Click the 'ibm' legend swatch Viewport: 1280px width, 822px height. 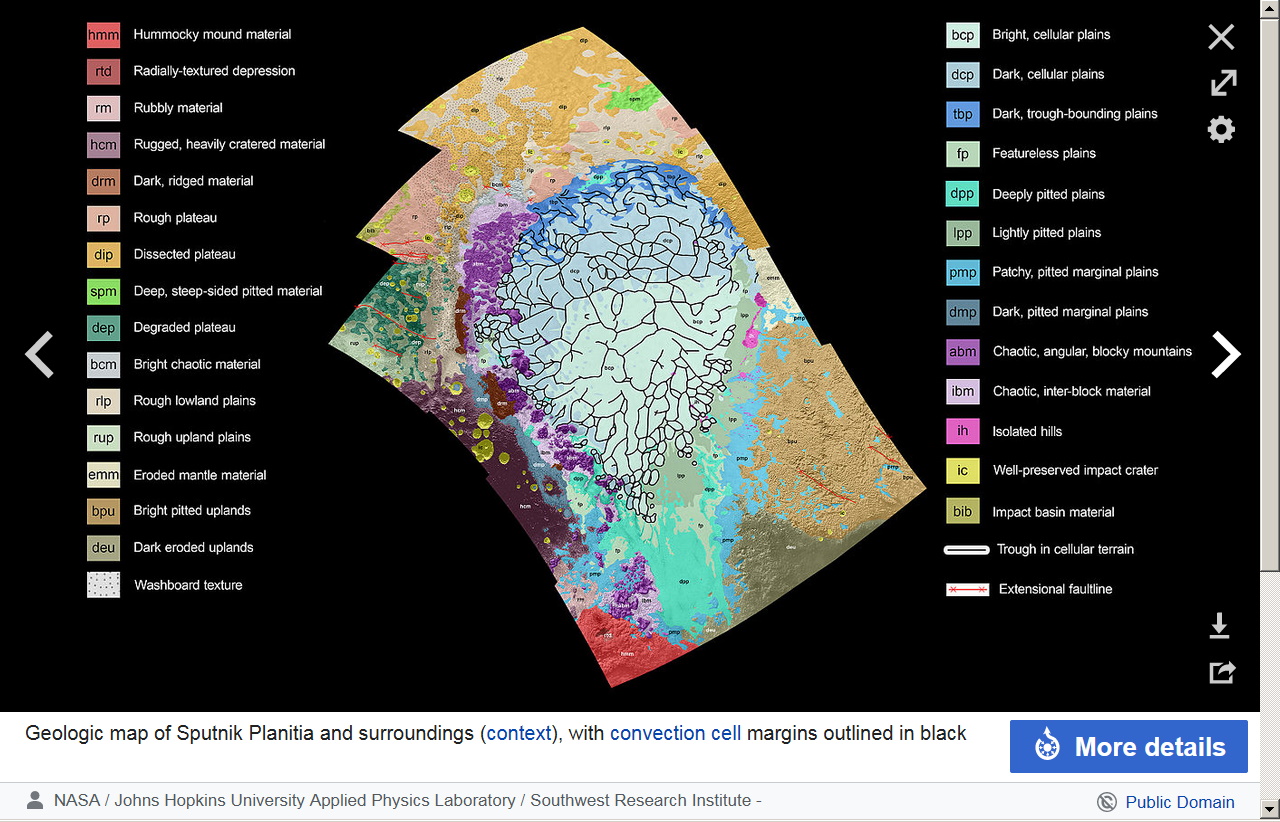[962, 392]
